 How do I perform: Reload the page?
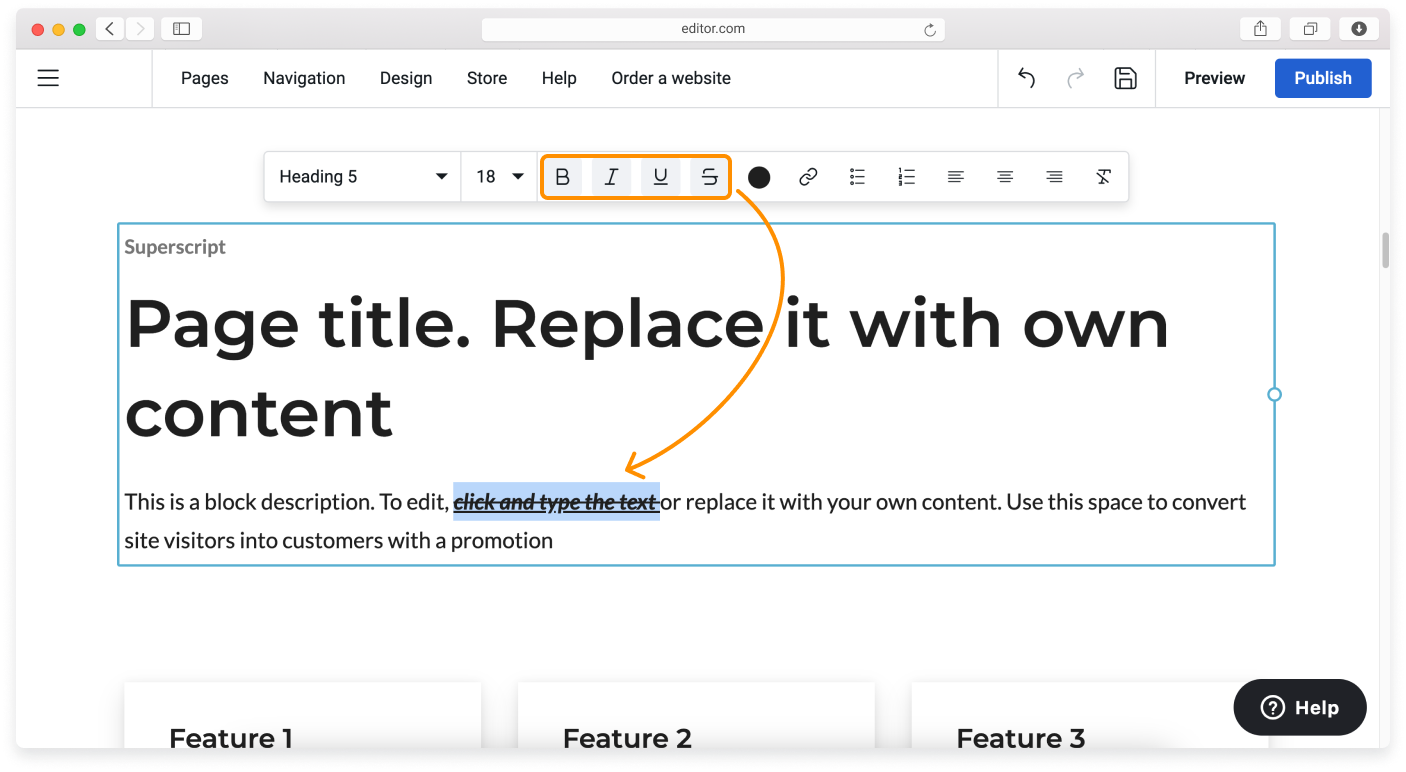pyautogui.click(x=930, y=30)
